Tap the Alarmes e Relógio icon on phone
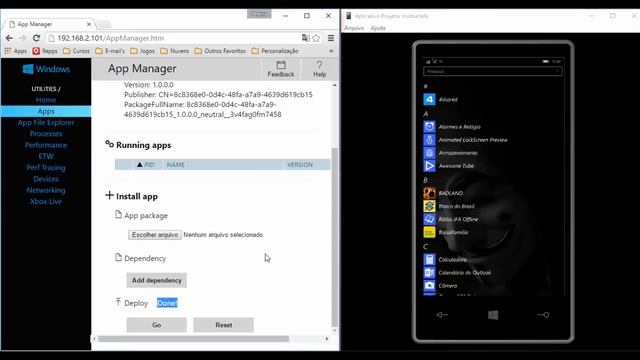This screenshot has height=360, width=640. click(429, 127)
